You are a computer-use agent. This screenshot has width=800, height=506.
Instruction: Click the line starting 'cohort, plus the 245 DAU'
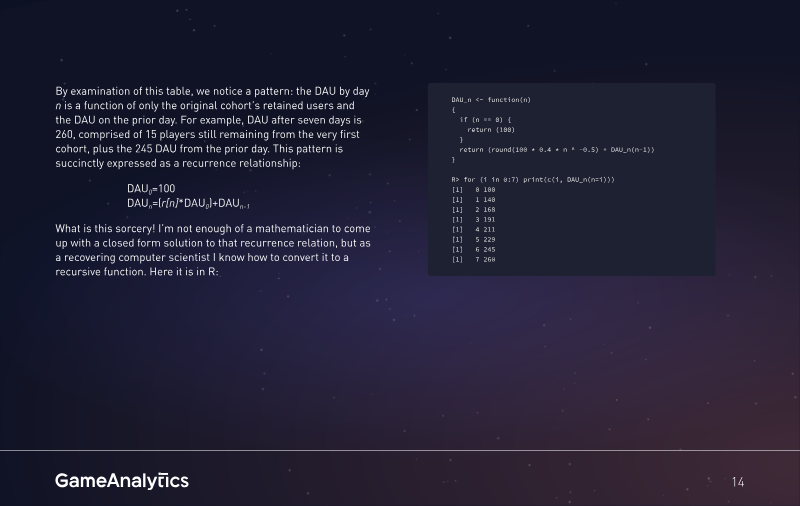pyautogui.click(x=199, y=149)
